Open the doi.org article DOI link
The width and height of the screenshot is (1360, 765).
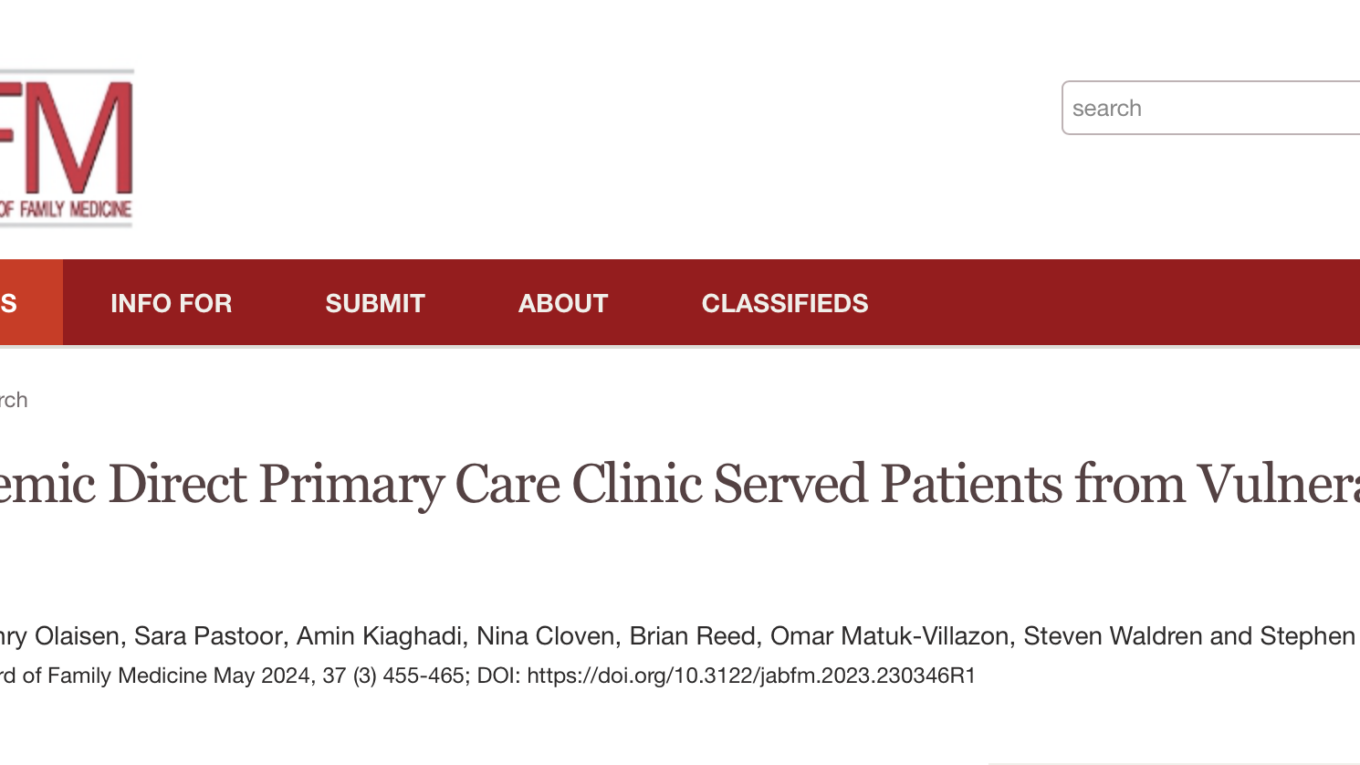tap(751, 676)
